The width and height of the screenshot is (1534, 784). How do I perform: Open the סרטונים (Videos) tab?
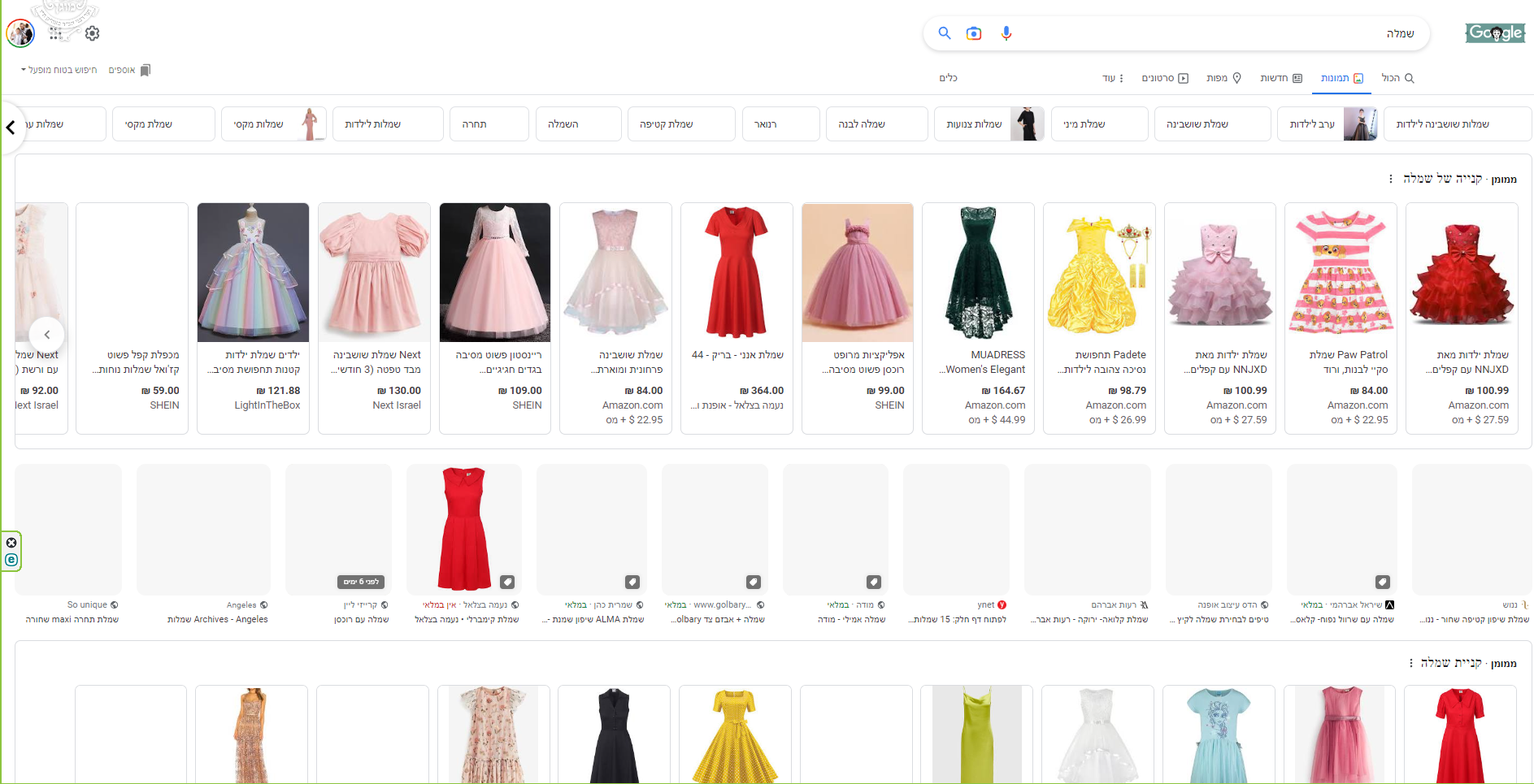[x=1165, y=79]
